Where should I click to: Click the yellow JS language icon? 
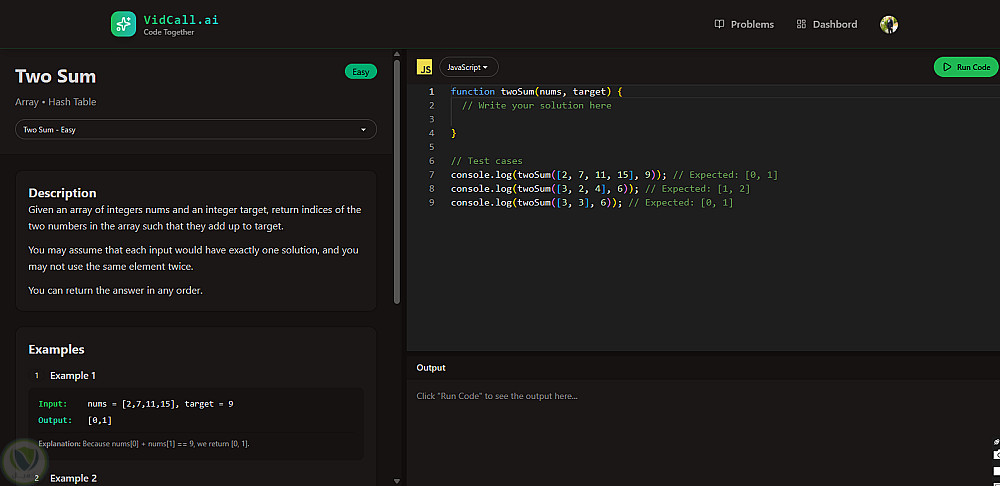(424, 67)
